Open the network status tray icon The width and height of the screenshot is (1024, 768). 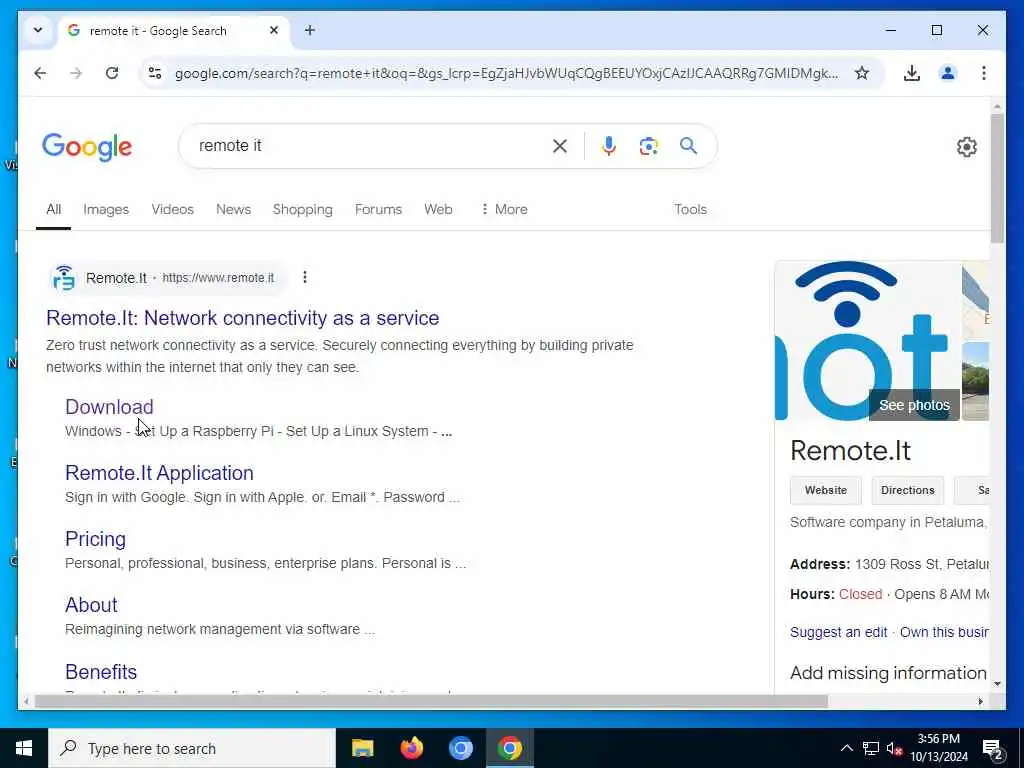click(x=871, y=748)
